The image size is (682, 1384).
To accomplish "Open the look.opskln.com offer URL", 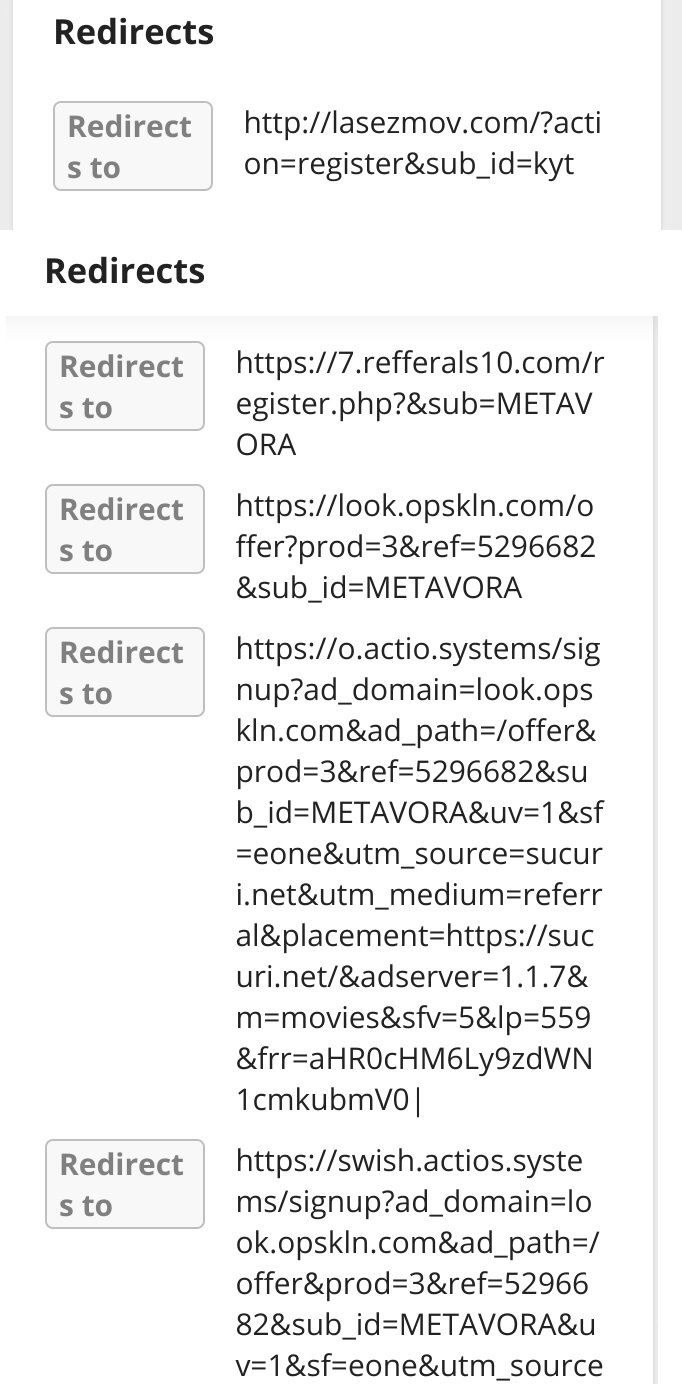I will pos(416,546).
